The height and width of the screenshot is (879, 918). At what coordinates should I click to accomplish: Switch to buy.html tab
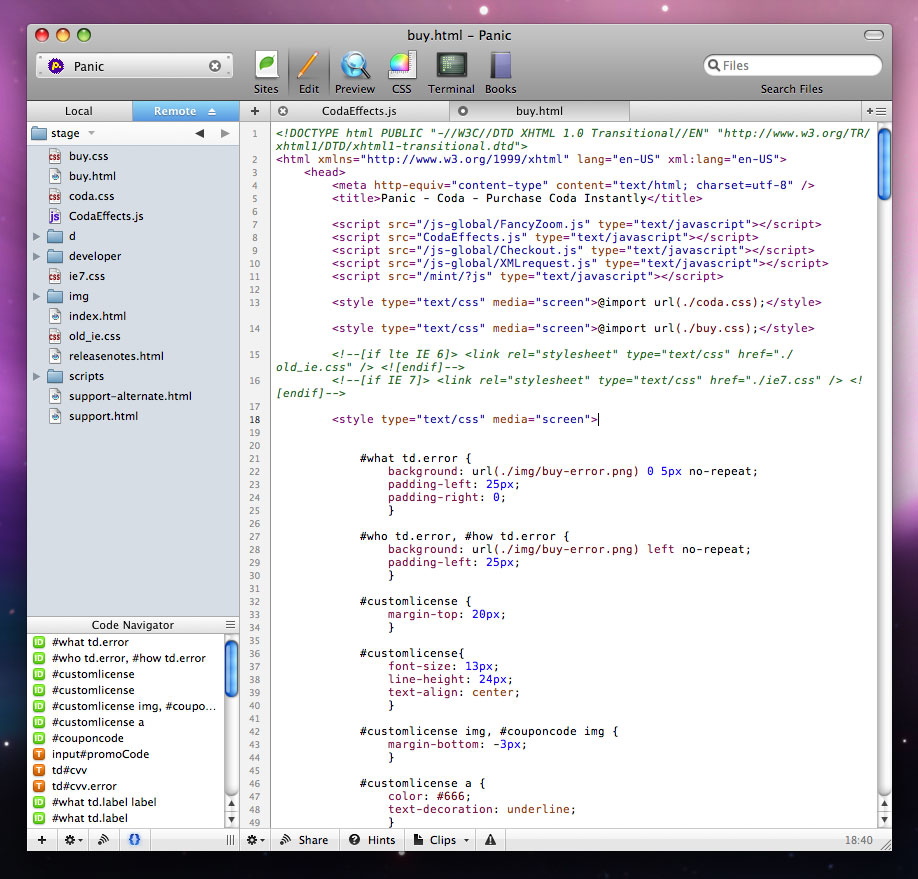coord(539,111)
